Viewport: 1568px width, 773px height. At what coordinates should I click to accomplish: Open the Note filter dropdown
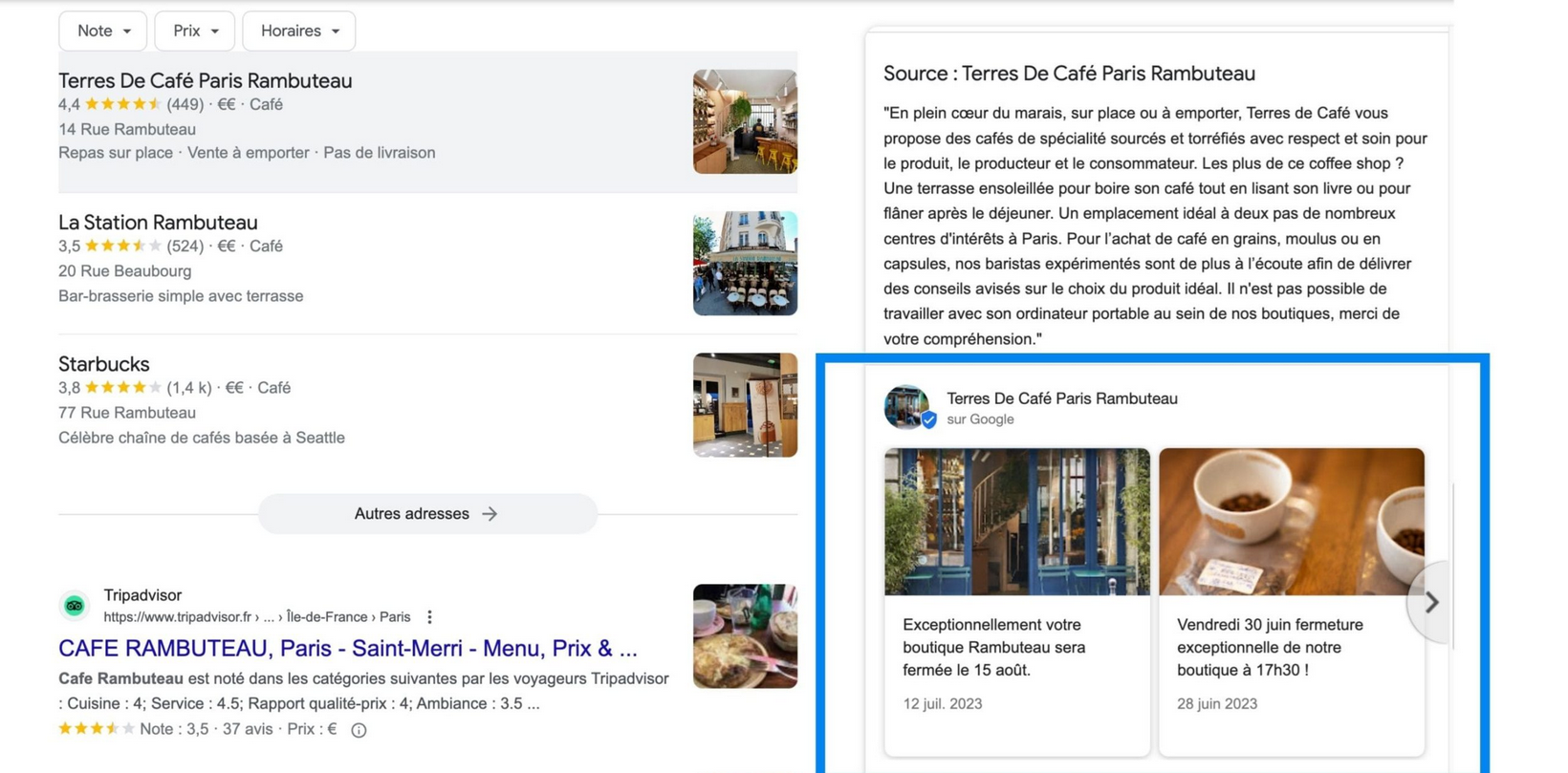tap(102, 31)
